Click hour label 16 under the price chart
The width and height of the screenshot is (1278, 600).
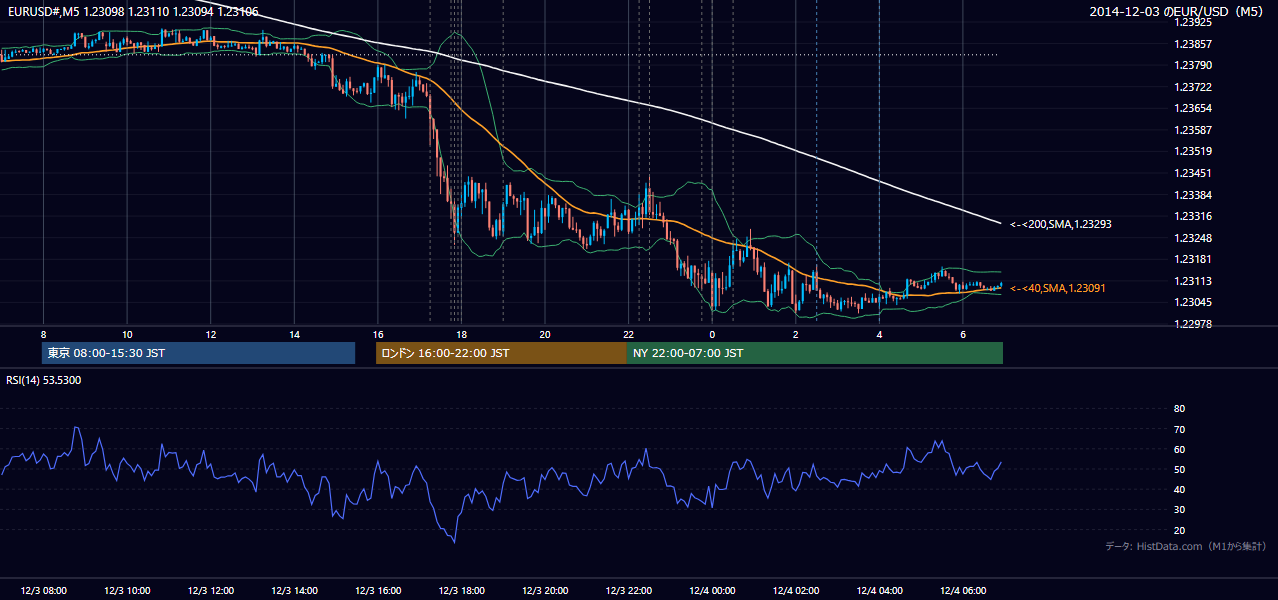point(377,334)
